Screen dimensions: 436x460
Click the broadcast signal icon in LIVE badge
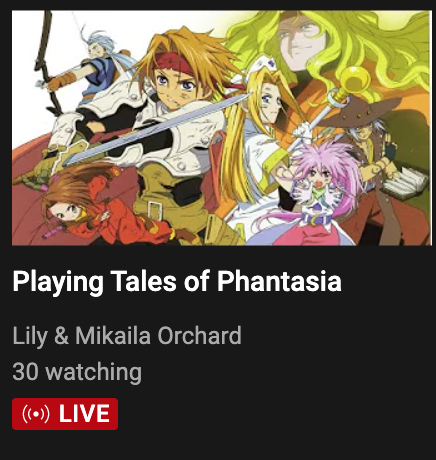pyautogui.click(x=36, y=414)
